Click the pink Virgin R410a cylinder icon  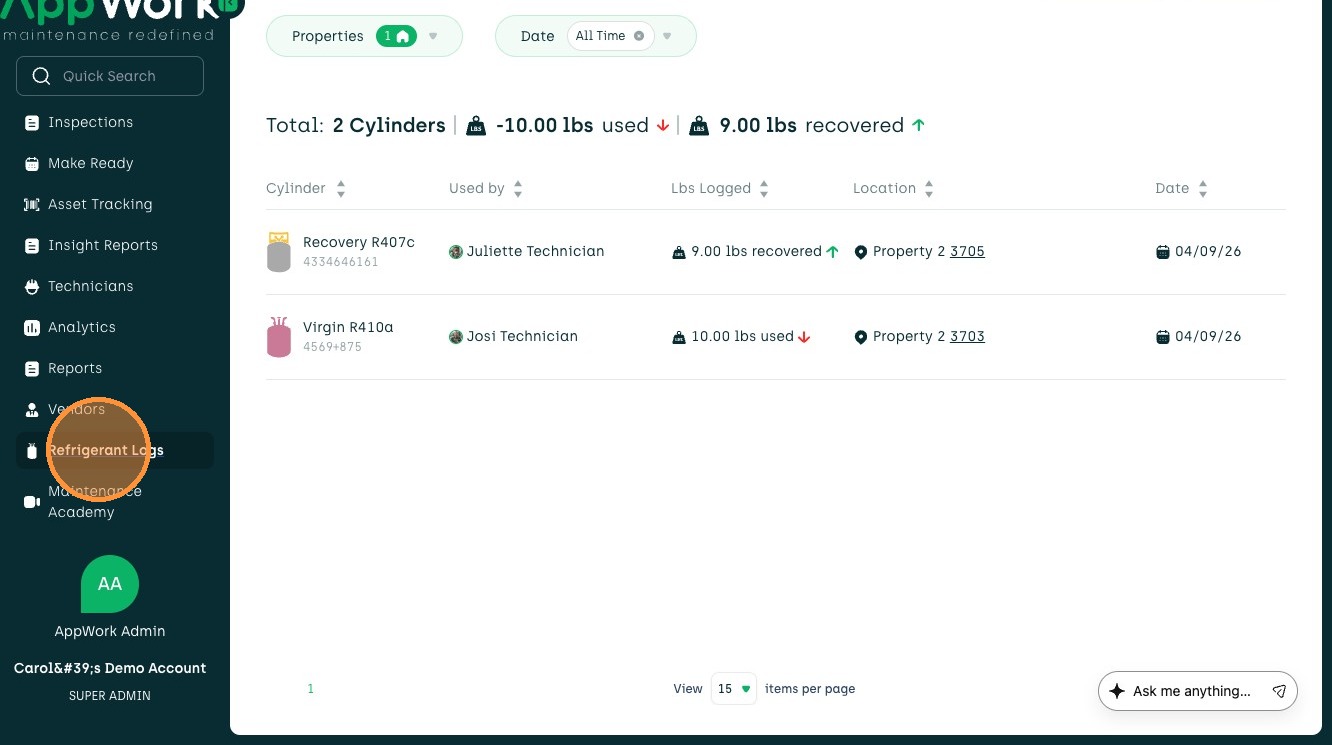click(x=279, y=337)
